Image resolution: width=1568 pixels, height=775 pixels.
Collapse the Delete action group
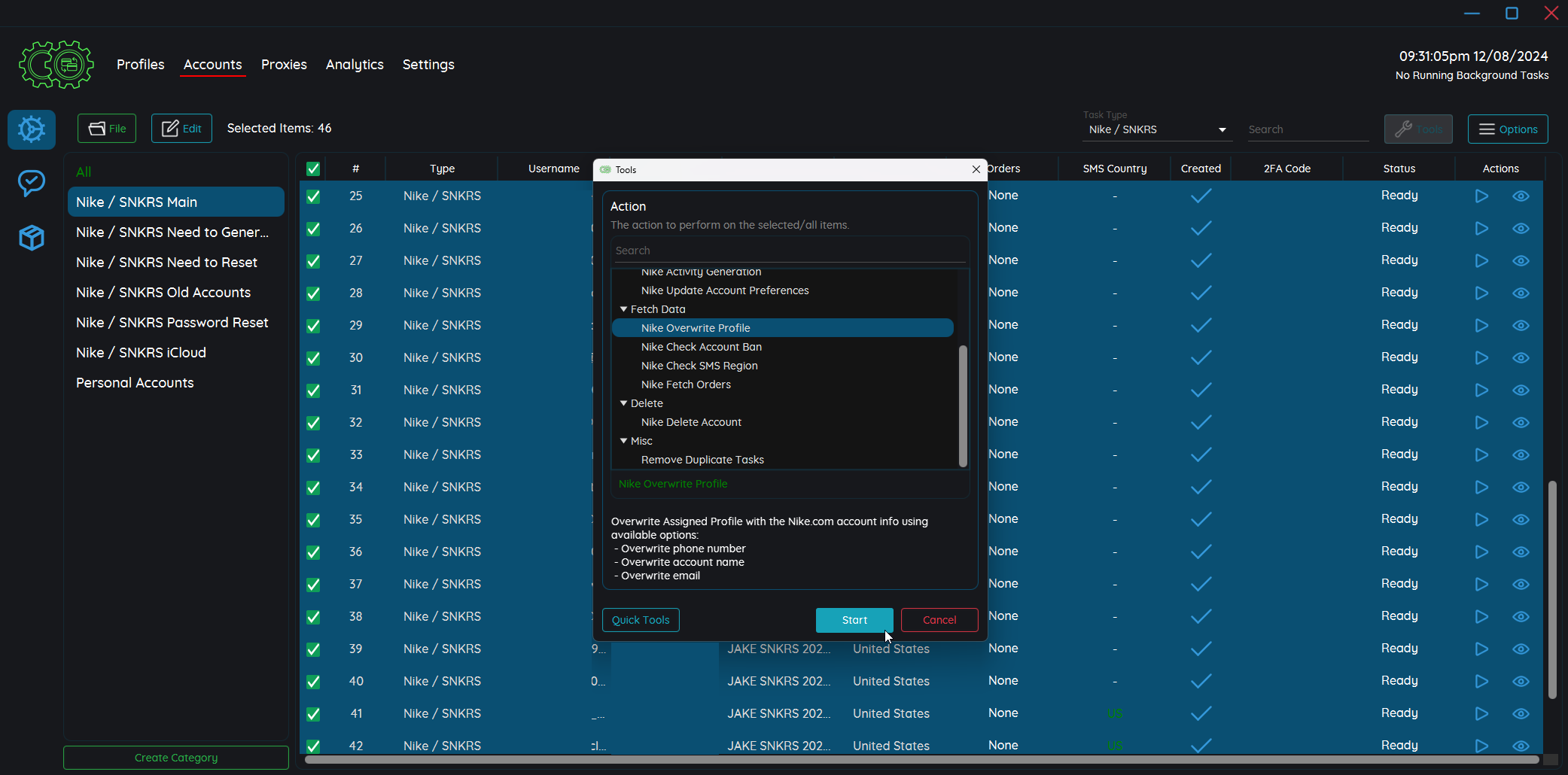[623, 403]
